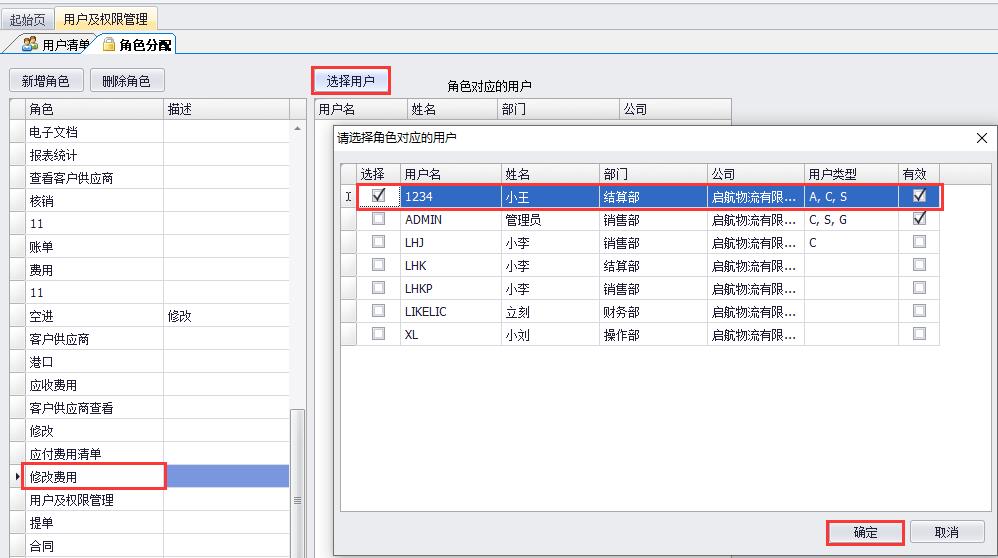The height and width of the screenshot is (558, 998).
Task: Check the 选择 checkbox for ADMIN
Action: pos(378,219)
